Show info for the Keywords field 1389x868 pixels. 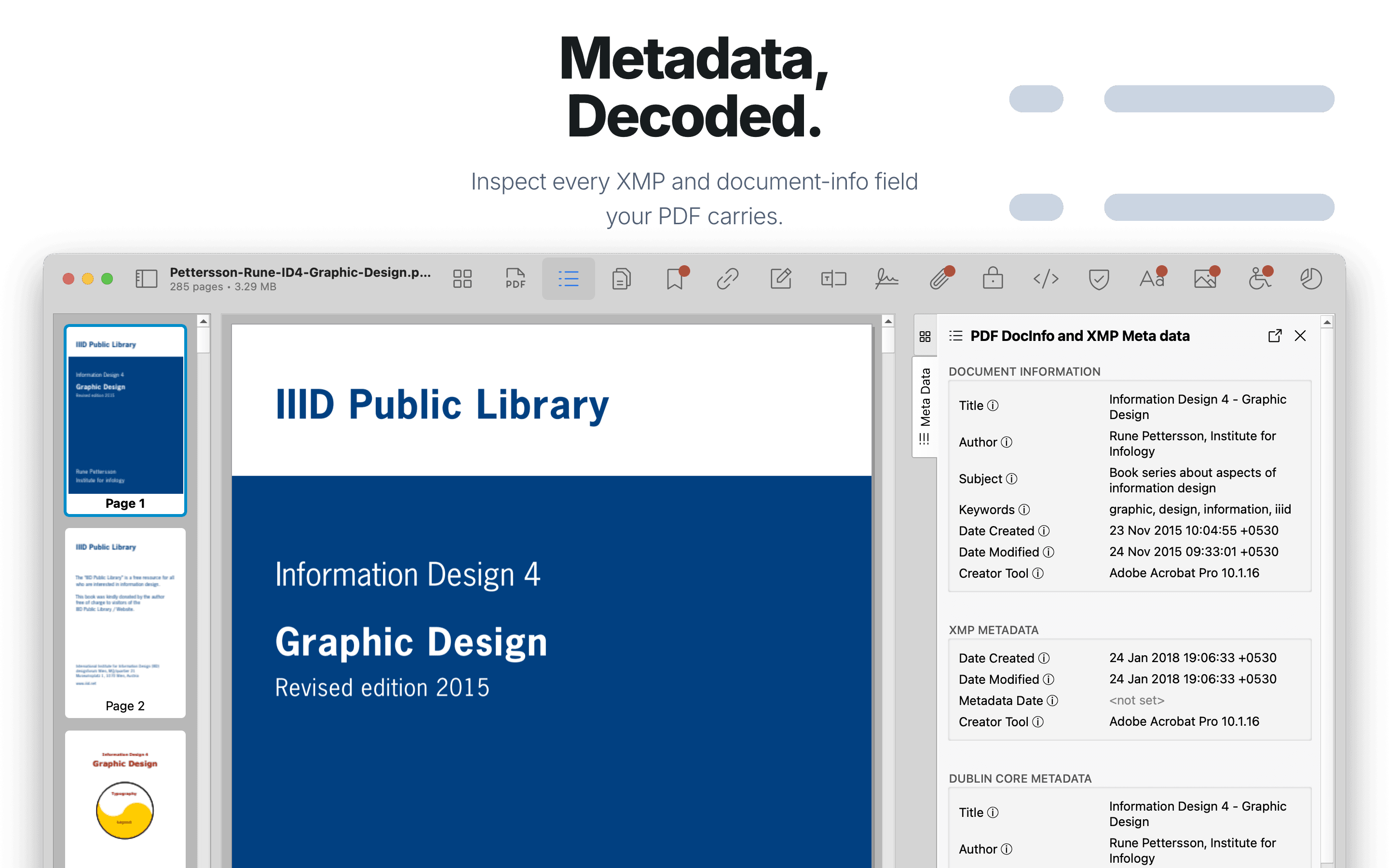(x=1024, y=510)
